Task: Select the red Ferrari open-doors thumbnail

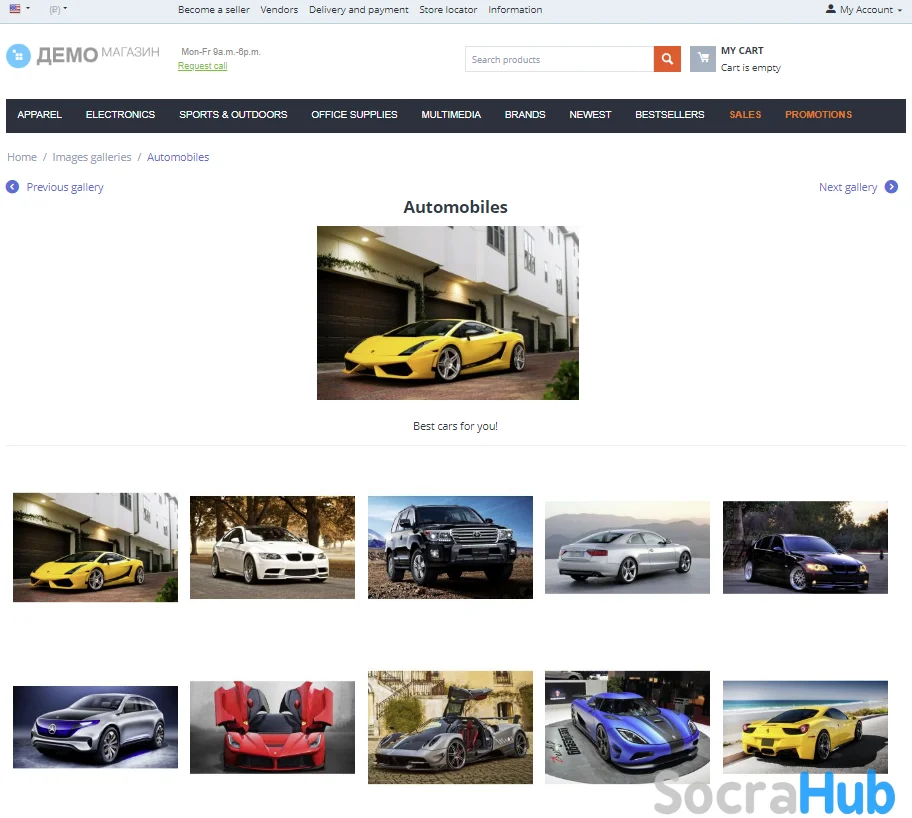Action: [x=272, y=727]
